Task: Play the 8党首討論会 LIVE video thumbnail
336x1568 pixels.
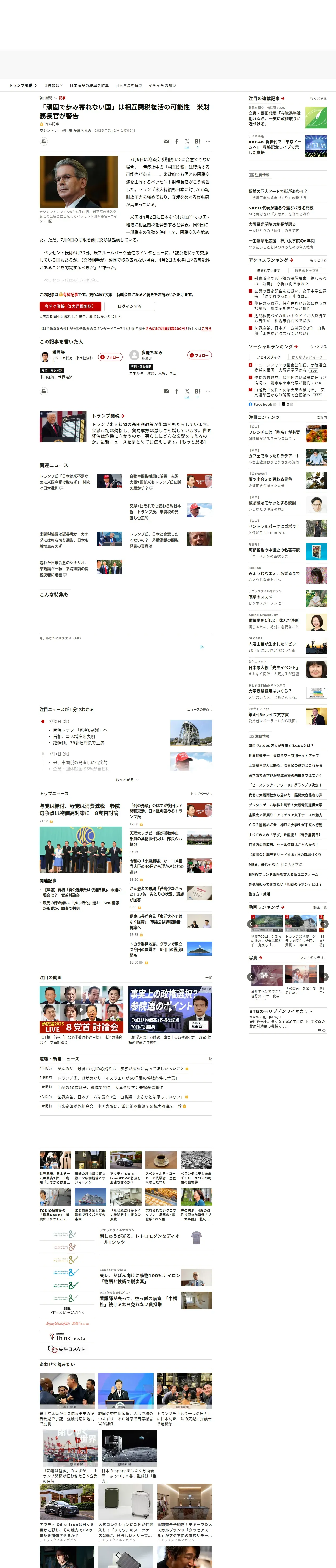Action: [81, 1010]
